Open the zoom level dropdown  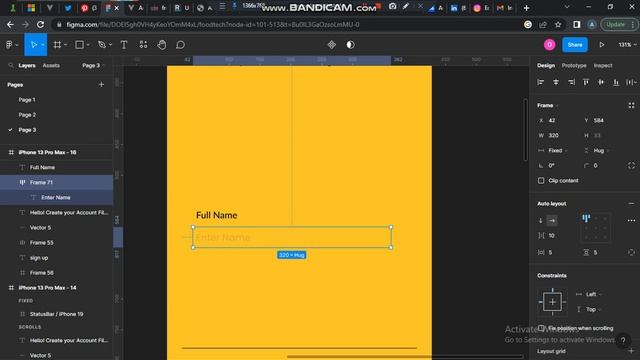[627, 45]
